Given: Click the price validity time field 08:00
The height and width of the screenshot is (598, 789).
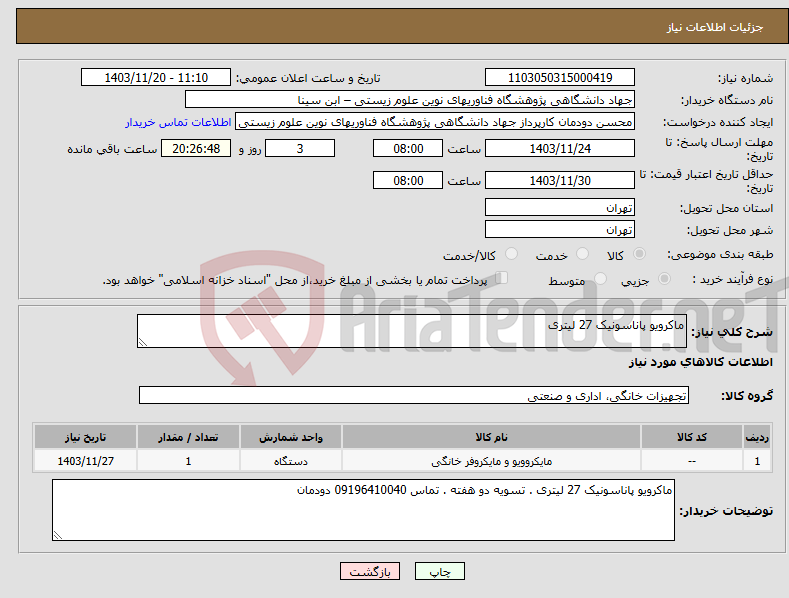Looking at the screenshot, I should [408, 180].
